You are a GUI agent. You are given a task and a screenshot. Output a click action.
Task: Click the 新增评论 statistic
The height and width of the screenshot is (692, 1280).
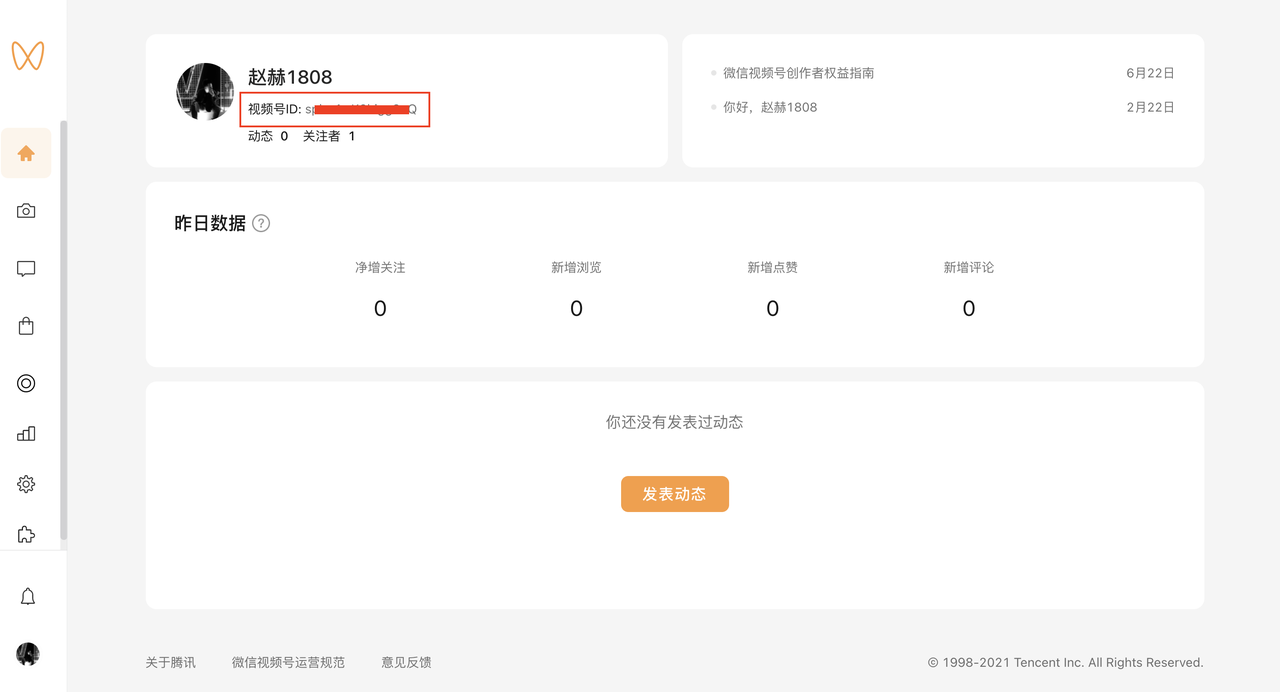968,290
